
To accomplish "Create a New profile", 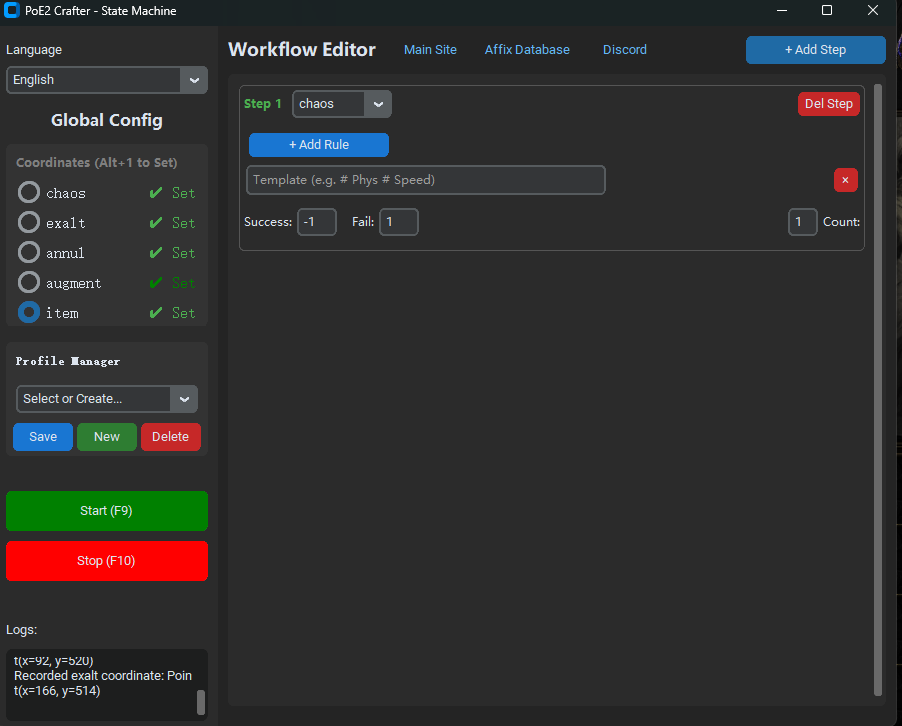I will pyautogui.click(x=107, y=437).
